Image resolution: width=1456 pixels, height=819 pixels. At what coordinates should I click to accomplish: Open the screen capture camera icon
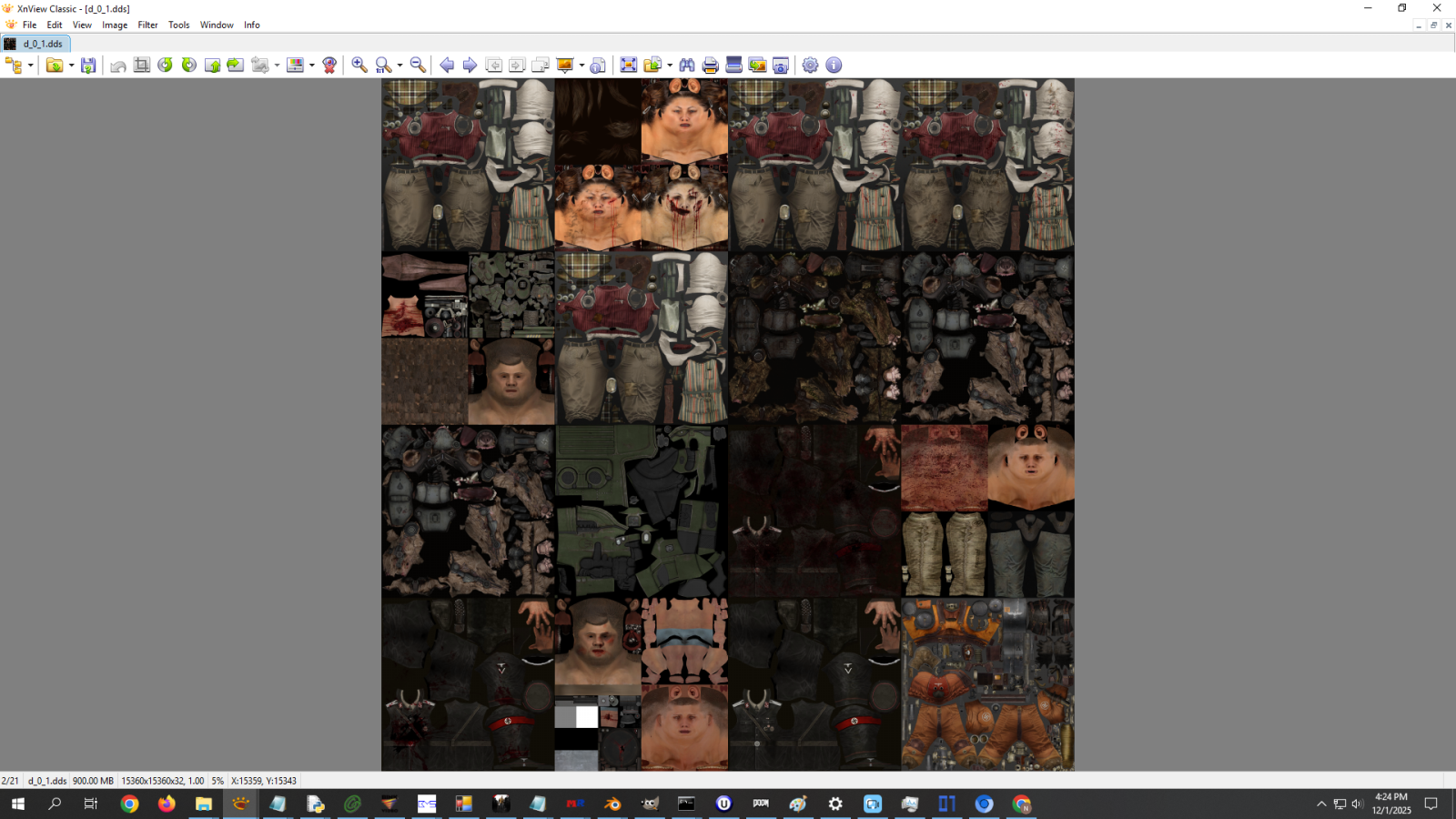pyautogui.click(x=781, y=66)
